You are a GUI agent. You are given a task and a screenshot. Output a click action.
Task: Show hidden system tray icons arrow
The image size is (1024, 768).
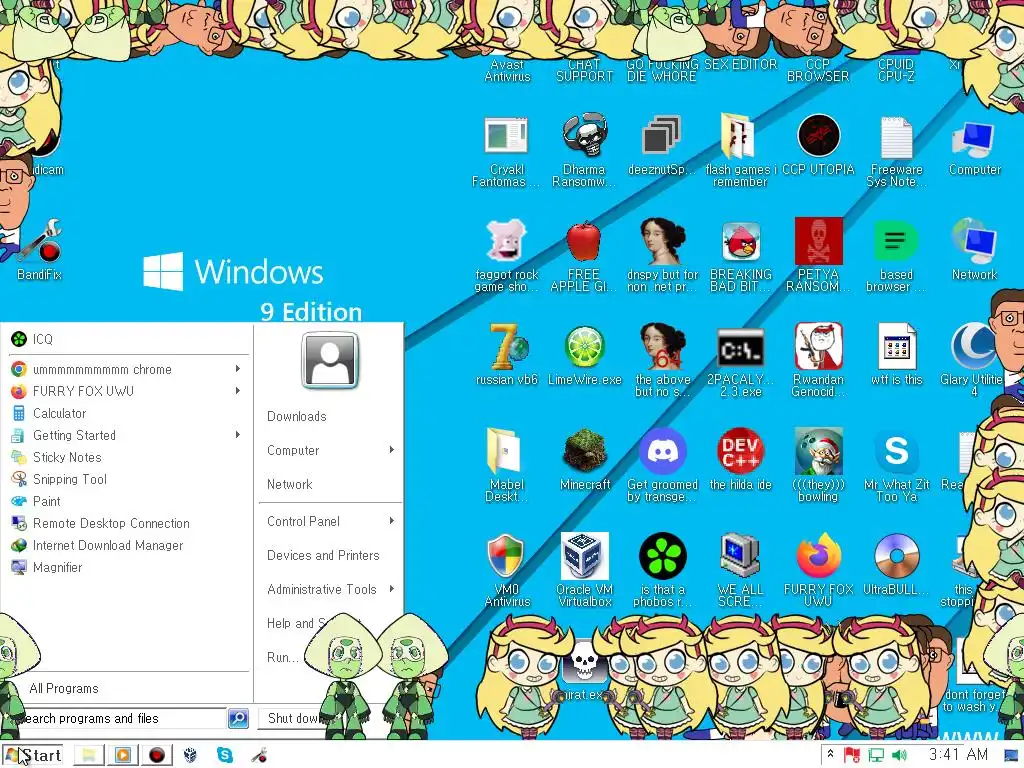(830, 754)
